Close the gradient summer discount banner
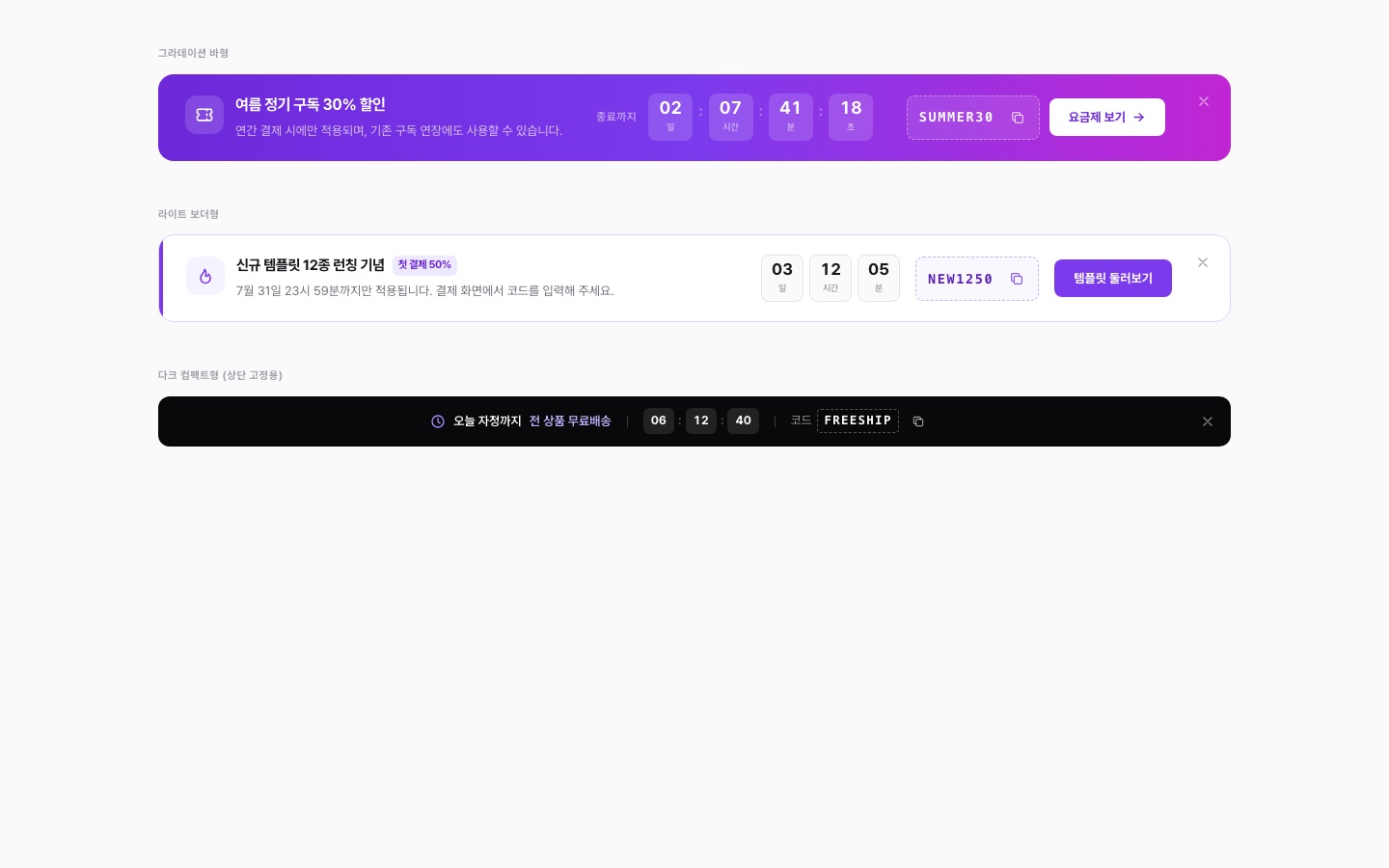1389x868 pixels. pyautogui.click(x=1204, y=101)
